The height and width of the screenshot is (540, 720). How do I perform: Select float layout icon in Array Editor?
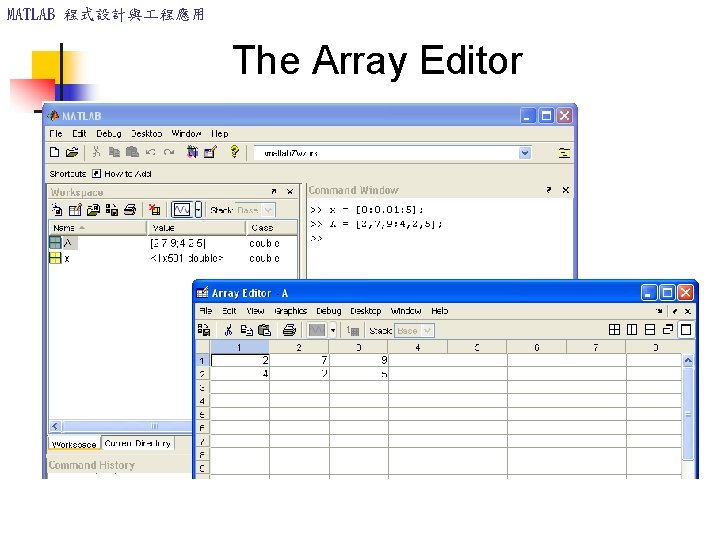[x=668, y=329]
